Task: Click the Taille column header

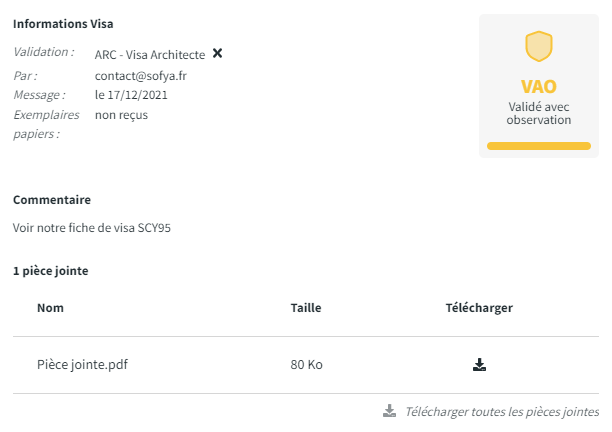Action: point(305,308)
